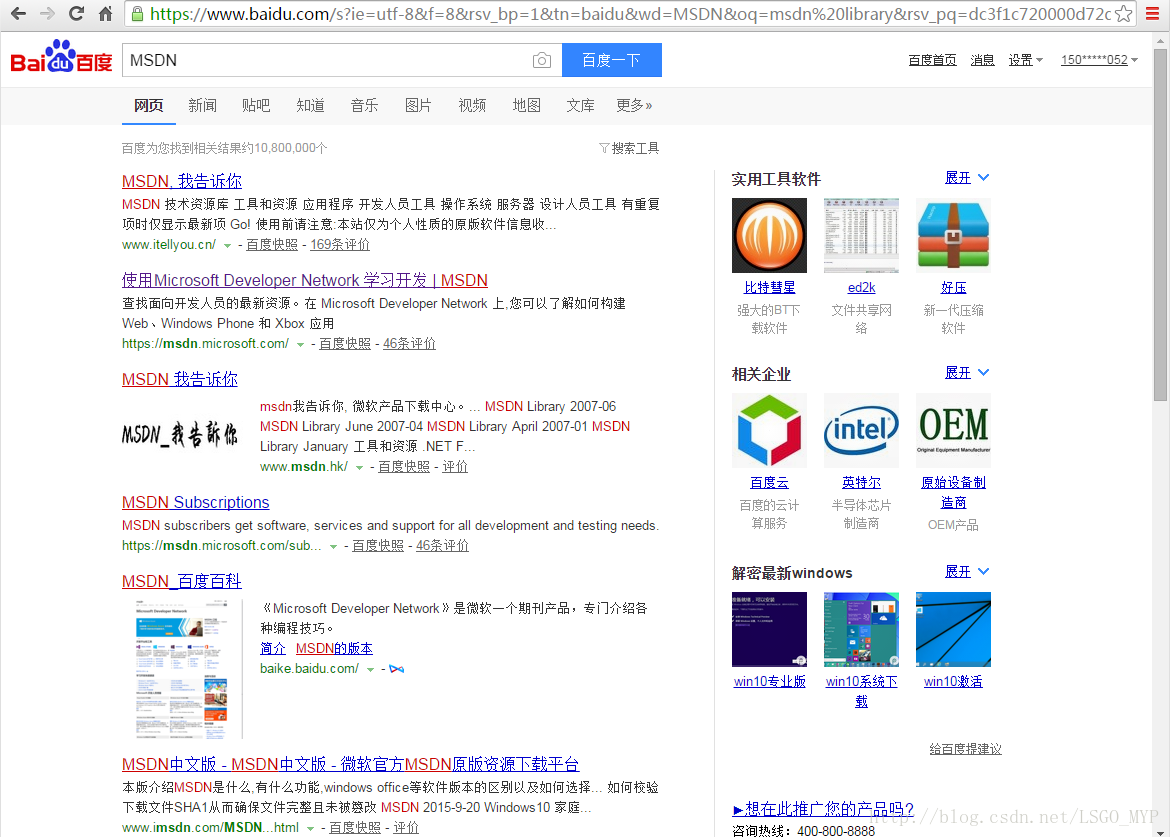Open dropdown arrow after baike.baidu.com/

(x=370, y=670)
